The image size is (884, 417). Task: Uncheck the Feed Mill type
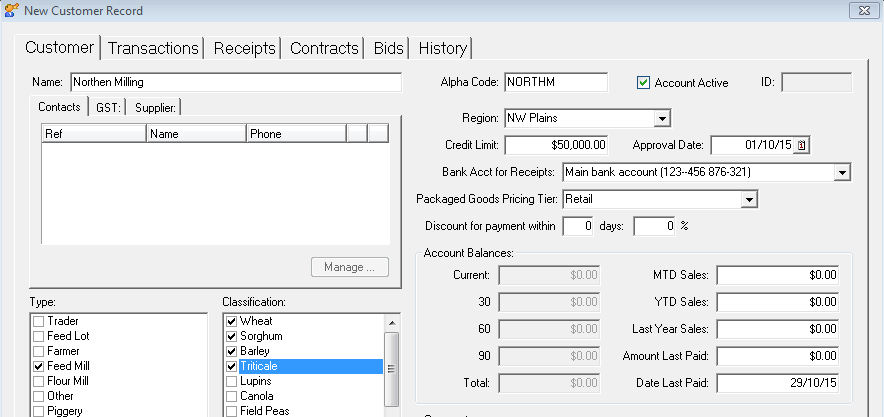point(39,367)
